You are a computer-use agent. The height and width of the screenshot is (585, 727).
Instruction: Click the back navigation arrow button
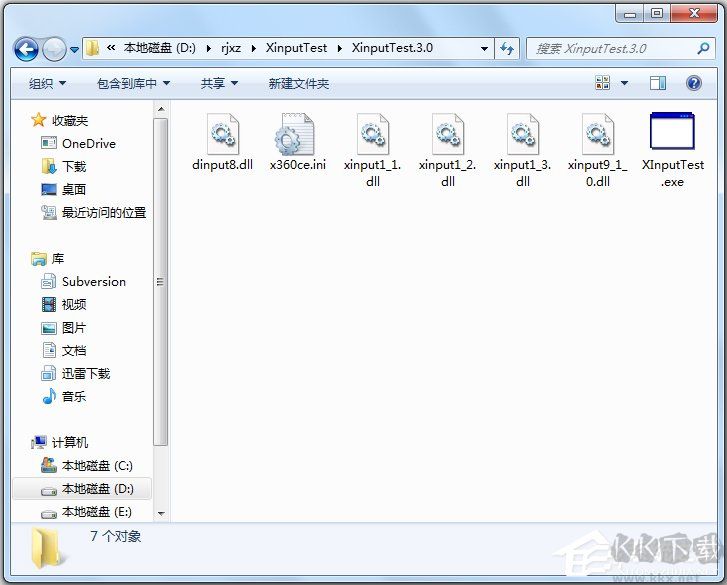tap(27, 48)
